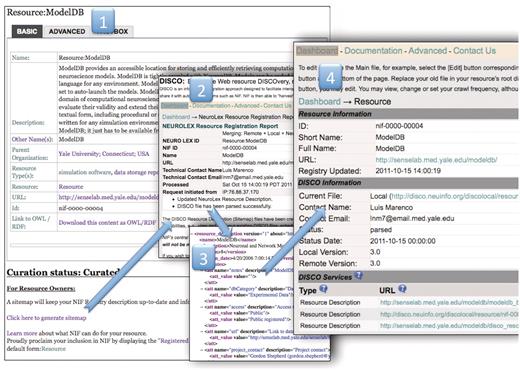Click the Dashboard breadcrumb before Resource

click(319, 102)
